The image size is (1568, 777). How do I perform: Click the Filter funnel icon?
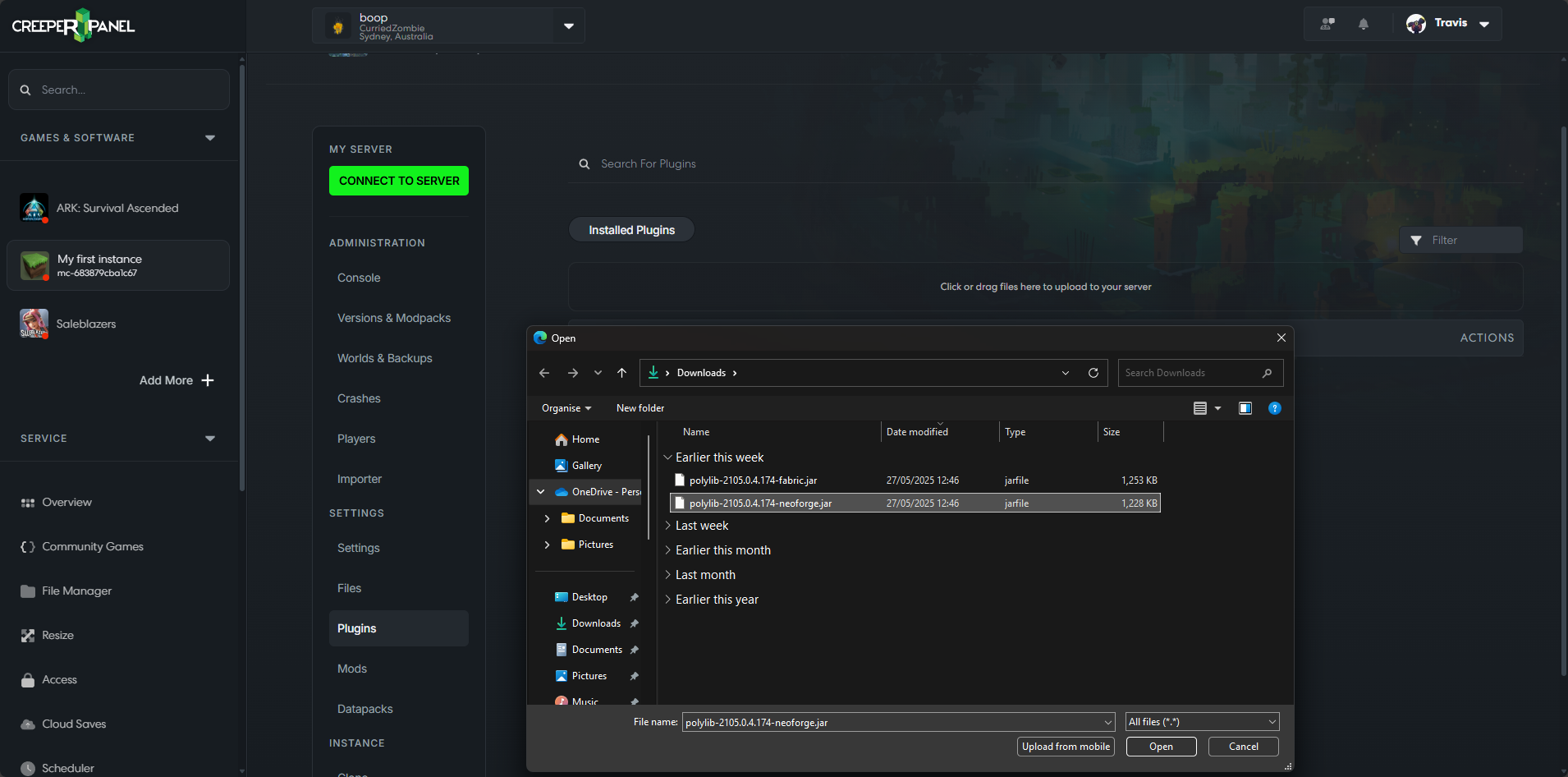[1416, 241]
